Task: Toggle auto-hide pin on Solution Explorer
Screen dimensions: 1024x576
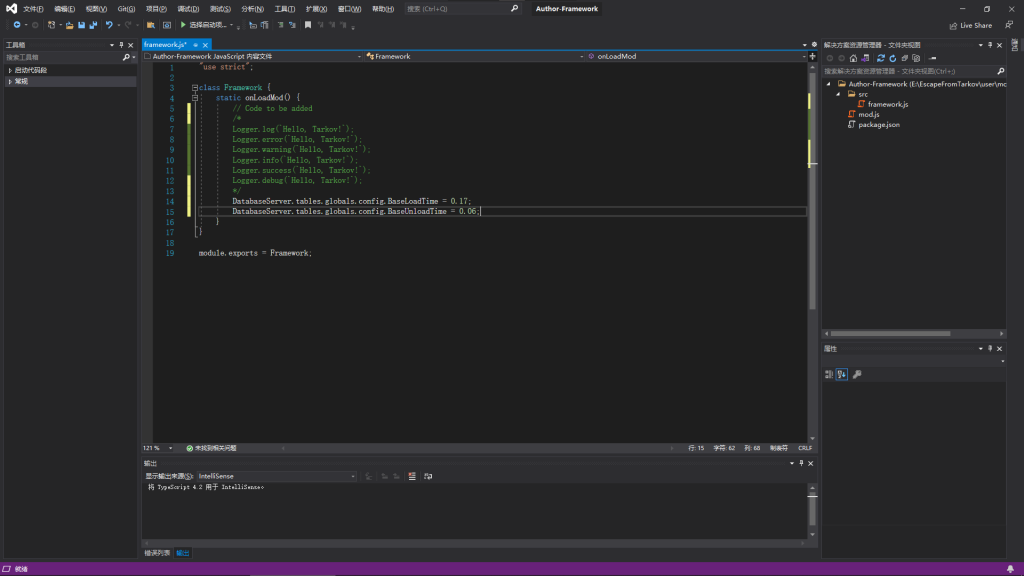Action: pos(990,45)
